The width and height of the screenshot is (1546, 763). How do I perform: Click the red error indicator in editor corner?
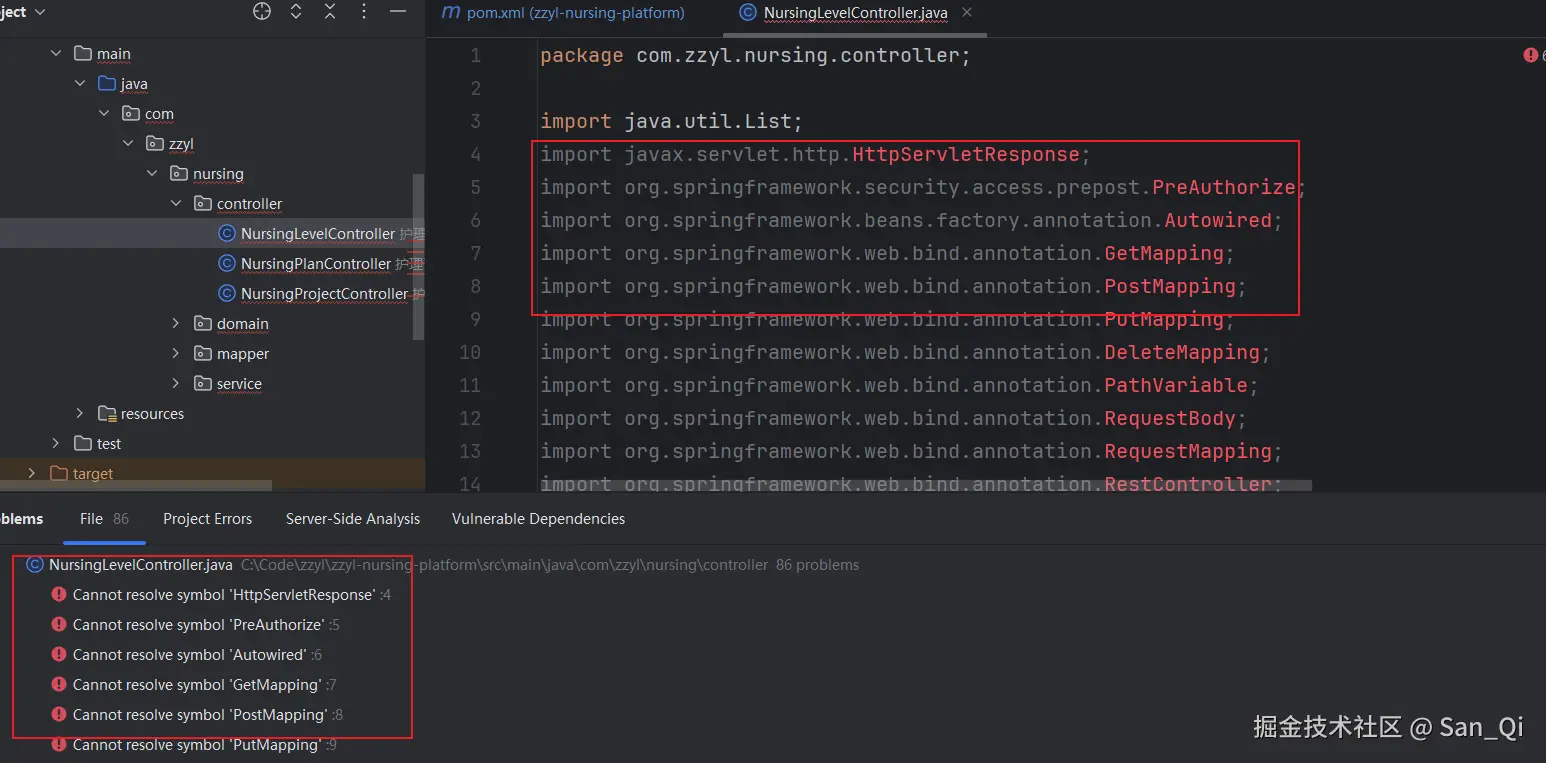click(1531, 55)
